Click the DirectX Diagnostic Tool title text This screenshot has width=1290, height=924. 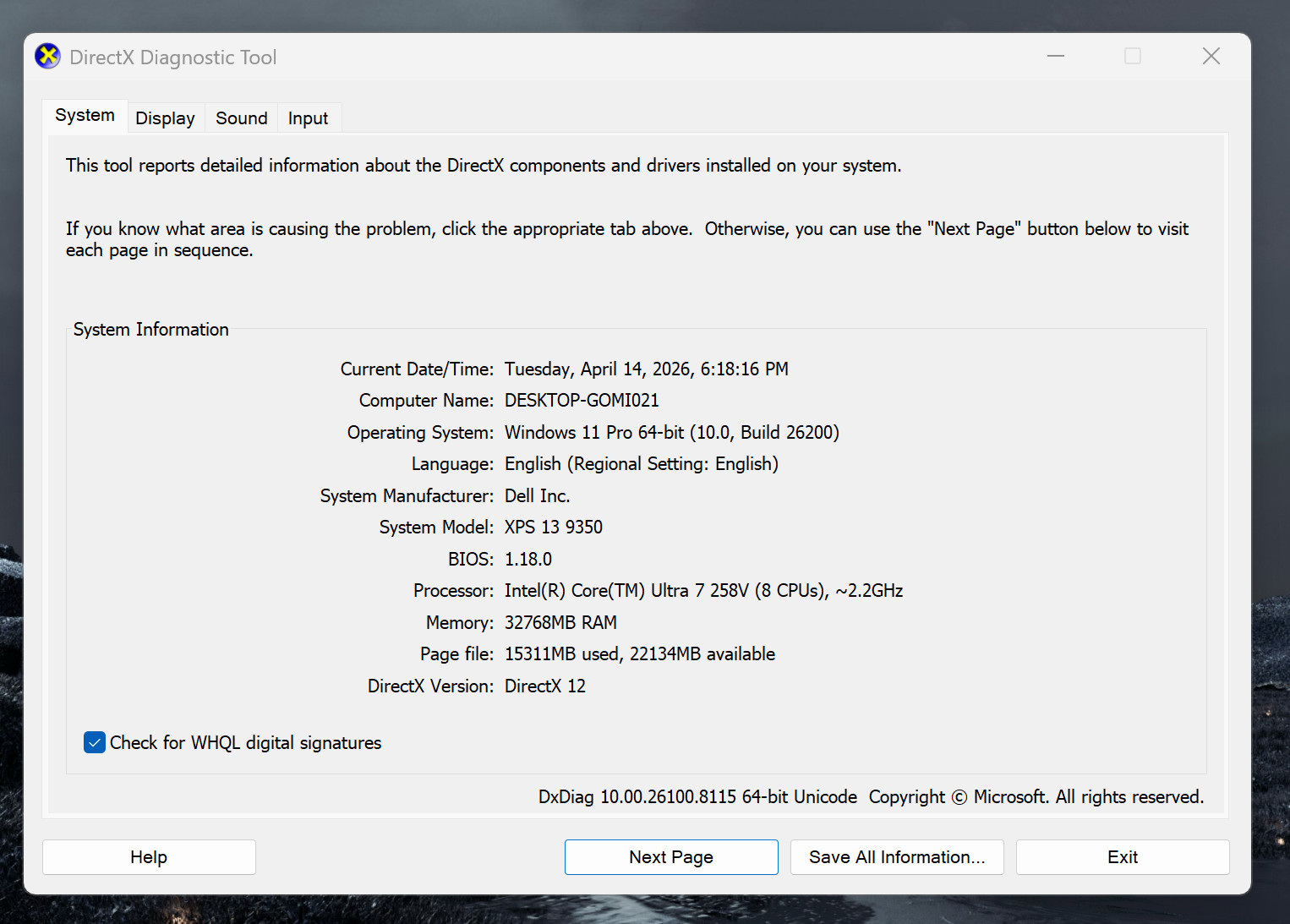pos(173,57)
